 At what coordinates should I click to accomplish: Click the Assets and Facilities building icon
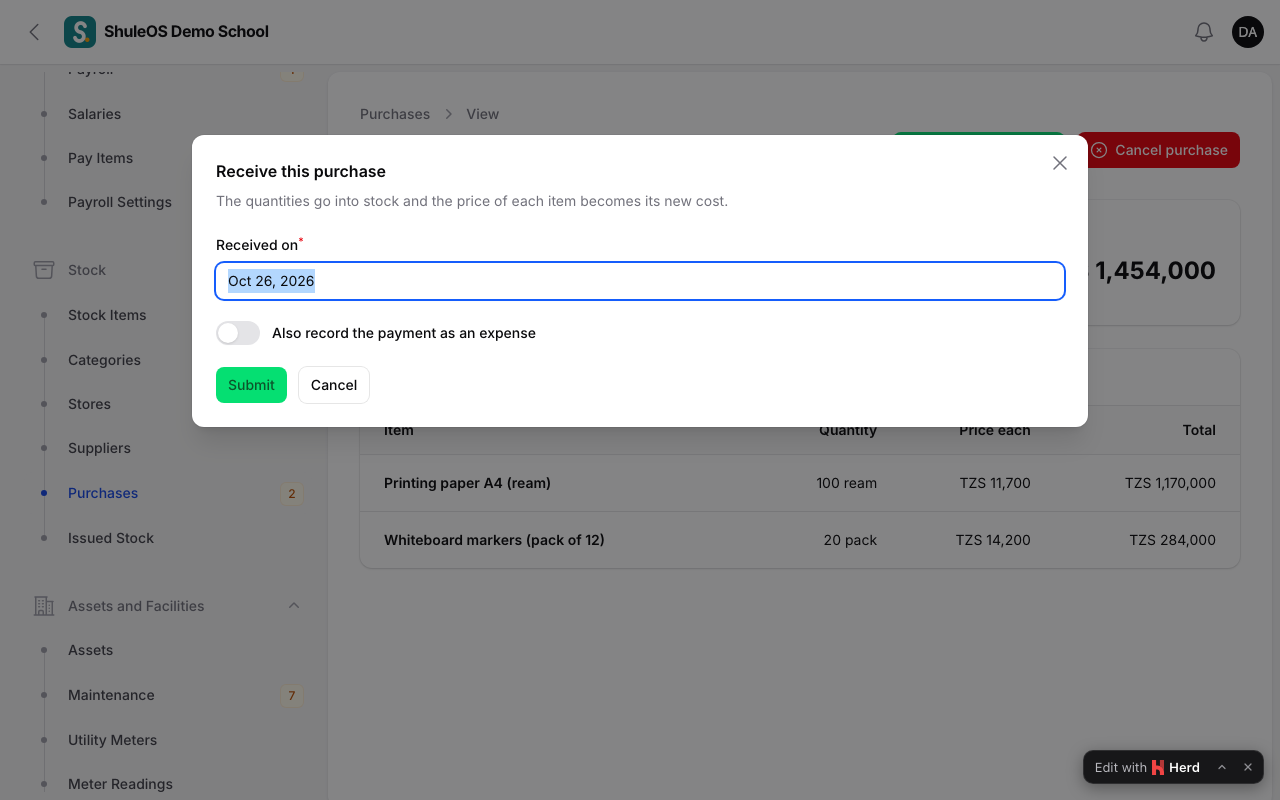[44, 606]
